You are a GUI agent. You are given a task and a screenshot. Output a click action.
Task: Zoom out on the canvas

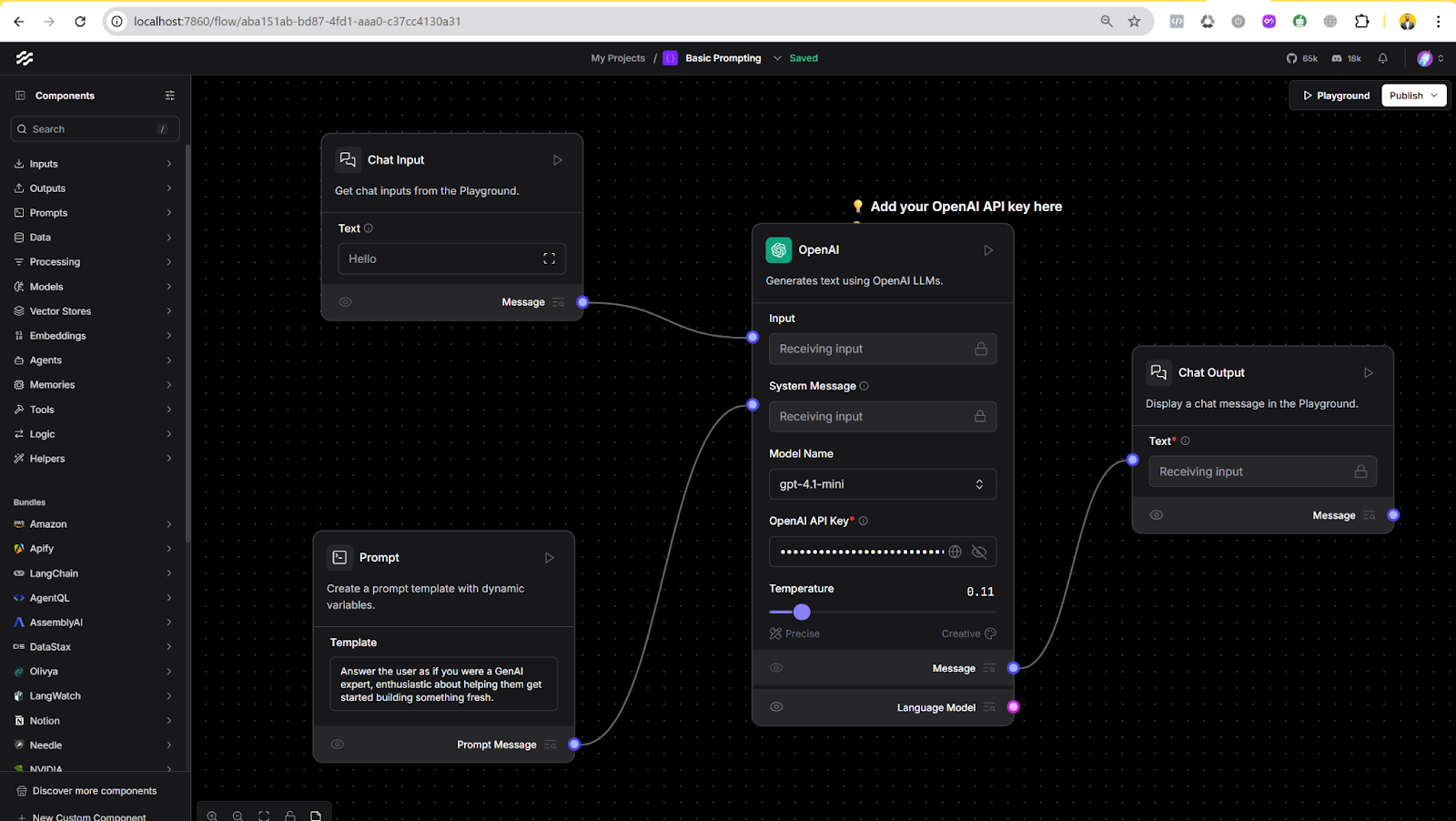coord(238,816)
